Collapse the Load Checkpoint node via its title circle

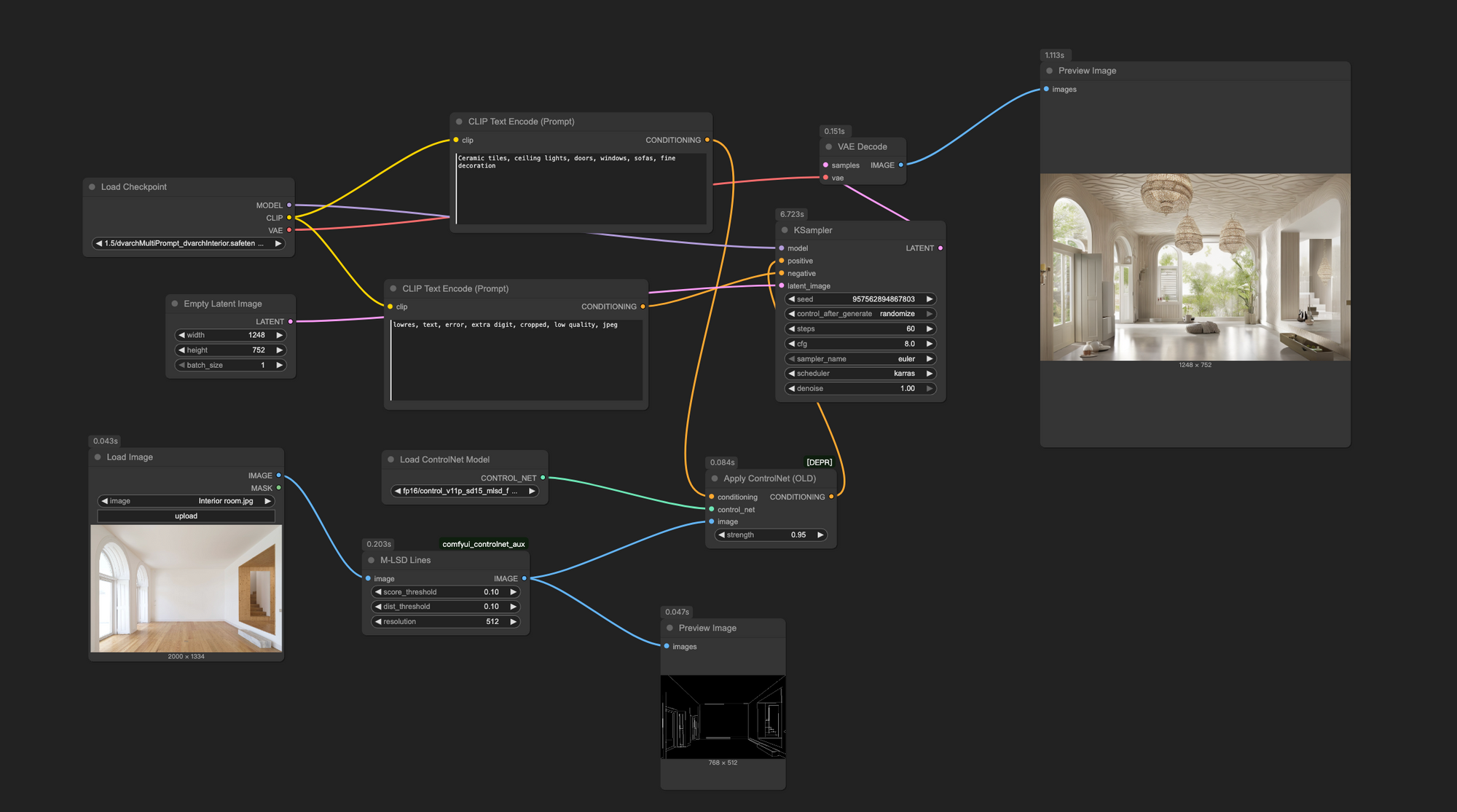(93, 186)
